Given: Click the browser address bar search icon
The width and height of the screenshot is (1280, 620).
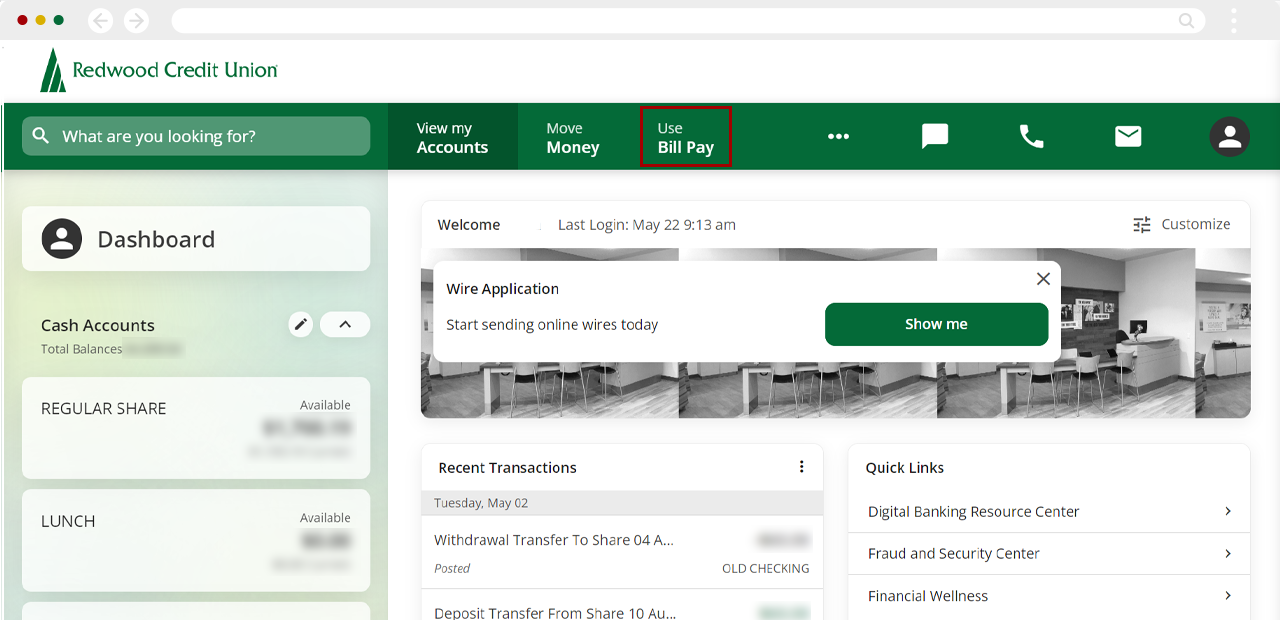Looking at the screenshot, I should [1187, 20].
